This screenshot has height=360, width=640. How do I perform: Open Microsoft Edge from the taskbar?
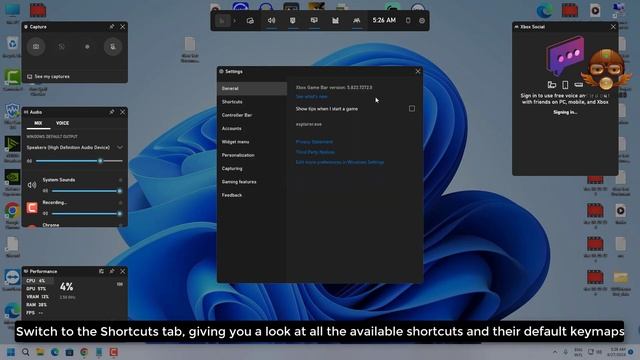(54, 352)
